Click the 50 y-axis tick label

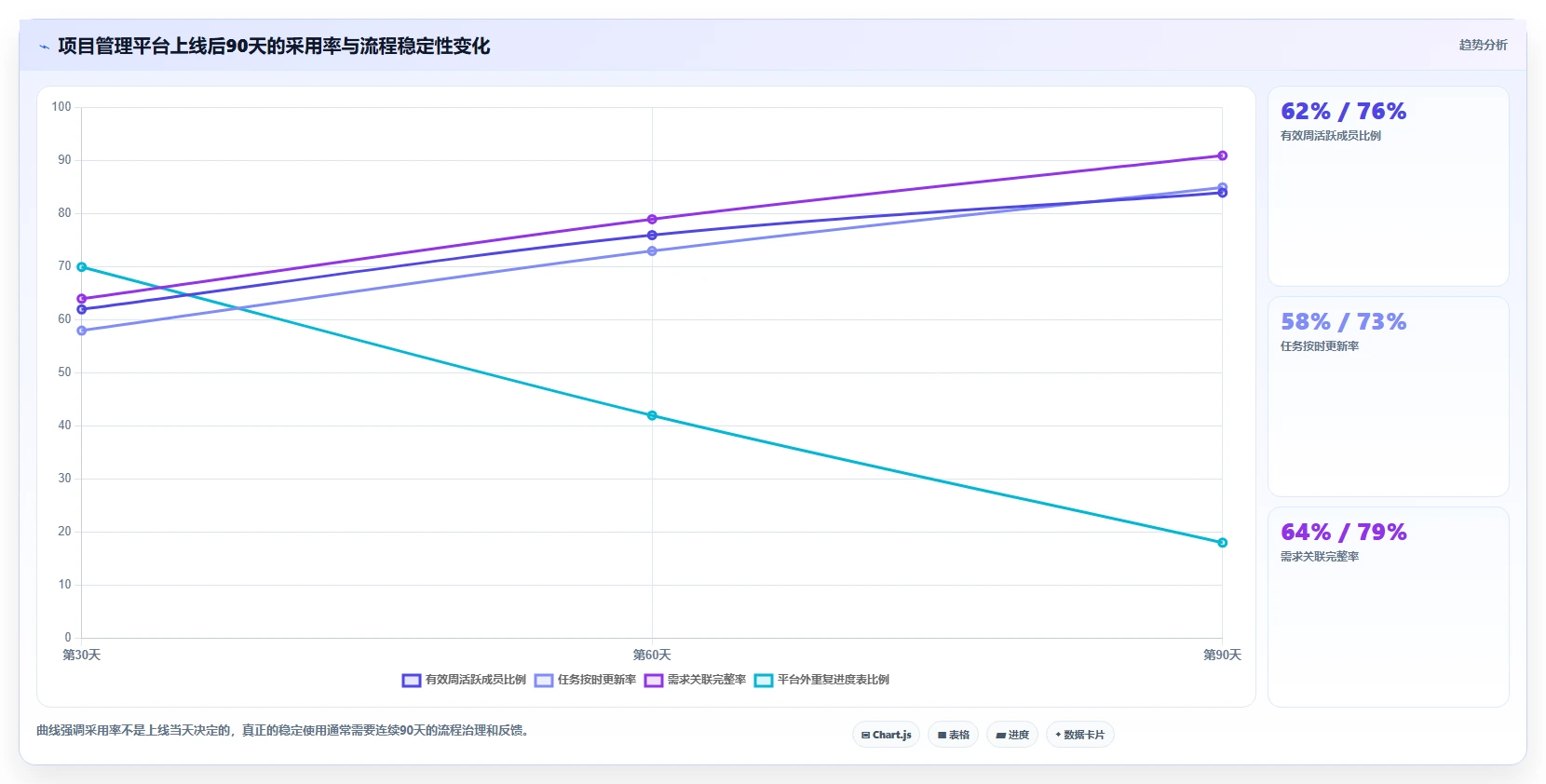pos(64,372)
